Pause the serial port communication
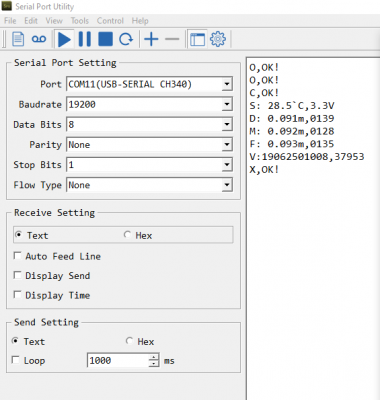Screen dimensions: 380x400 [84, 39]
